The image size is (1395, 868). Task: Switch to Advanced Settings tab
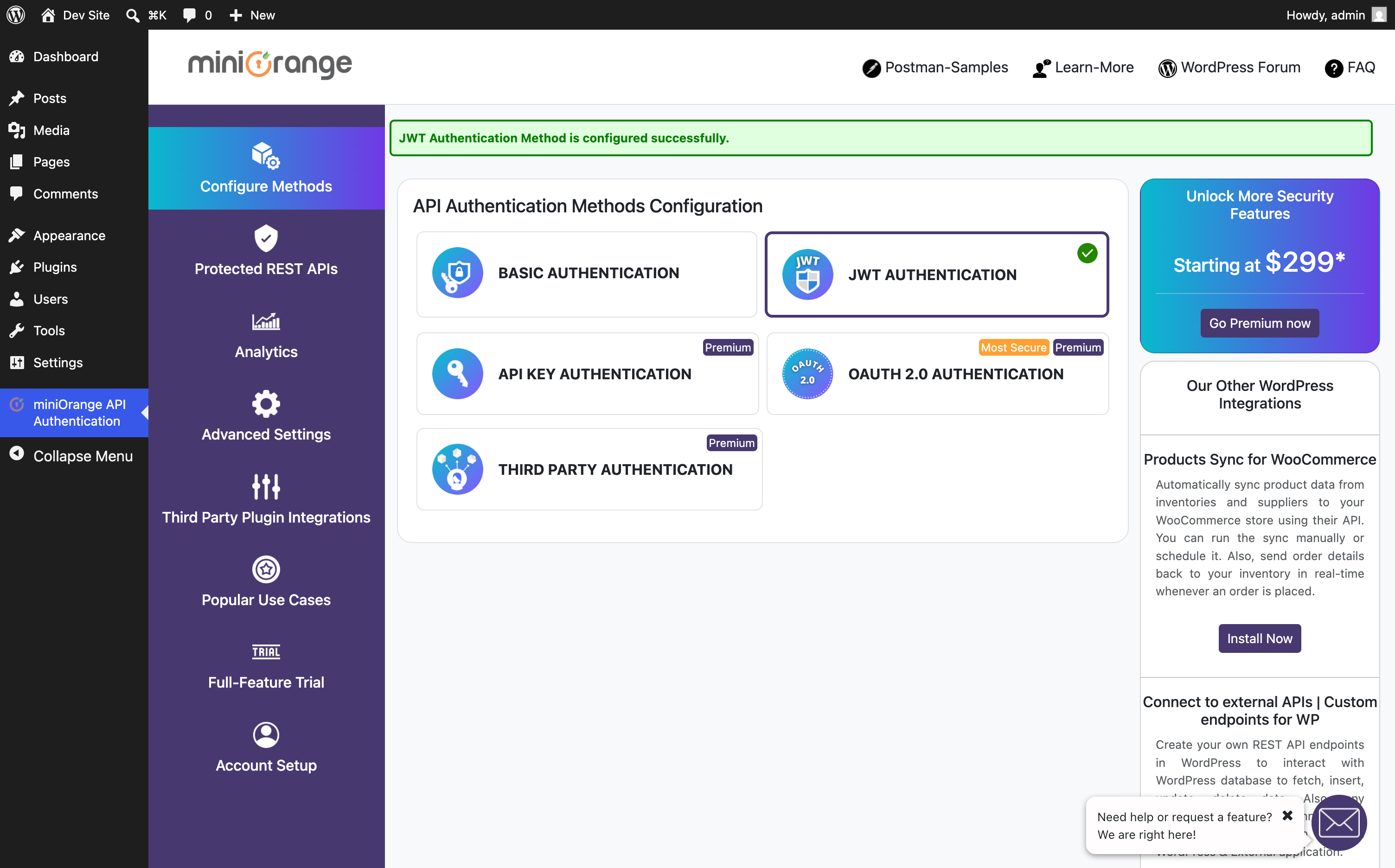click(266, 417)
